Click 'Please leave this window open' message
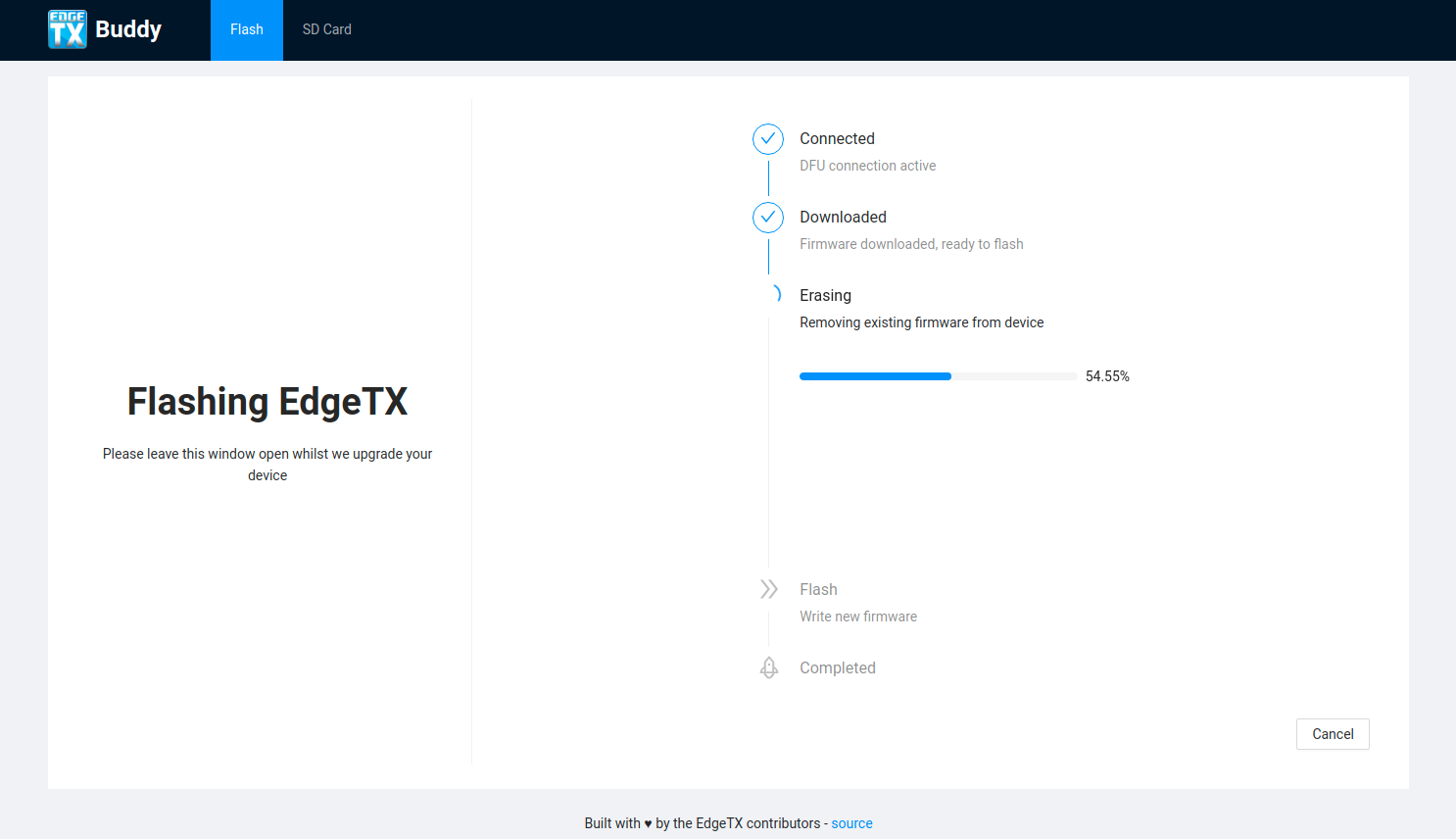The image size is (1456, 839). (267, 465)
